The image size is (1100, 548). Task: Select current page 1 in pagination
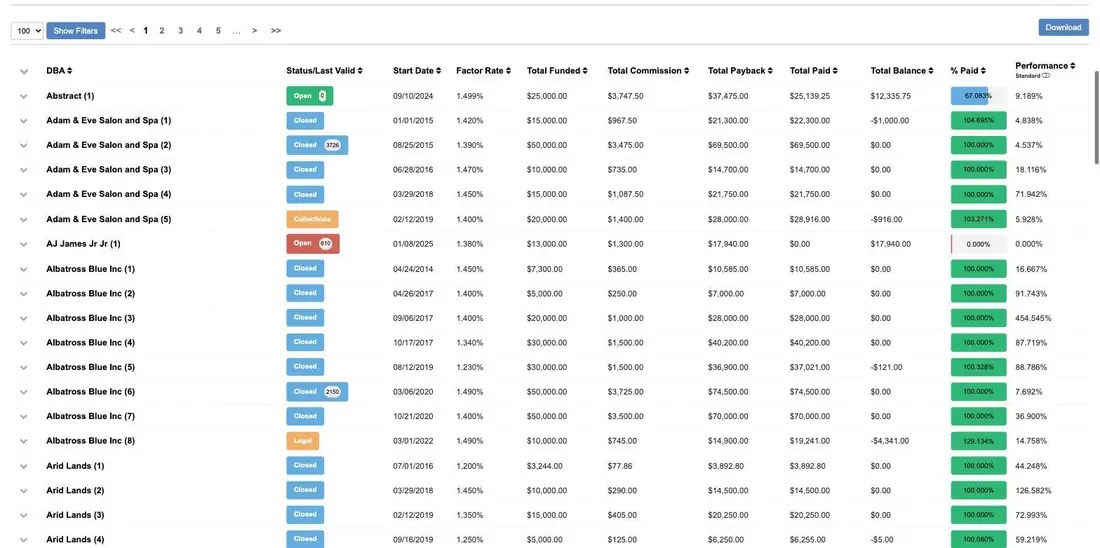[x=146, y=30]
